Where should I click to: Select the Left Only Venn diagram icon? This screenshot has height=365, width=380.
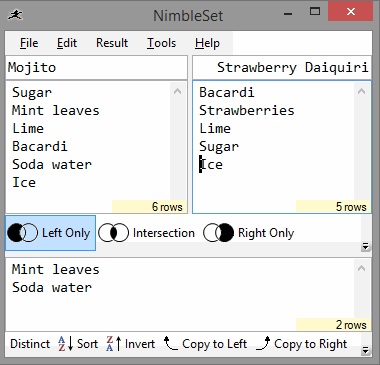point(22,233)
